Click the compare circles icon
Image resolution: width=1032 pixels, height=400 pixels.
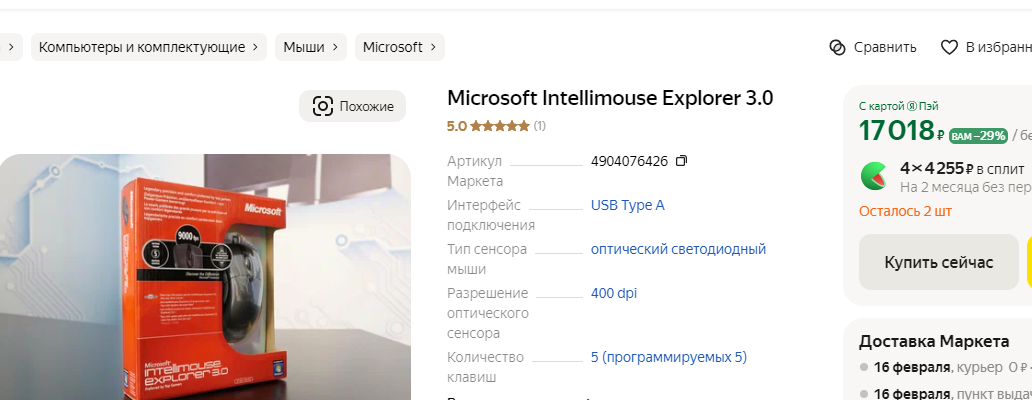[837, 47]
